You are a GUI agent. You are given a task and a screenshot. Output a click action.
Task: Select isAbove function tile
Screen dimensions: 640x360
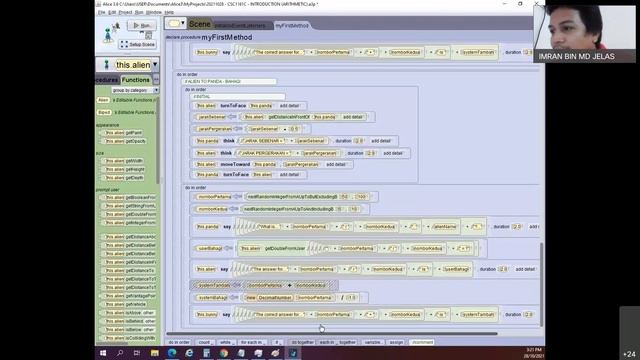pos(129,313)
